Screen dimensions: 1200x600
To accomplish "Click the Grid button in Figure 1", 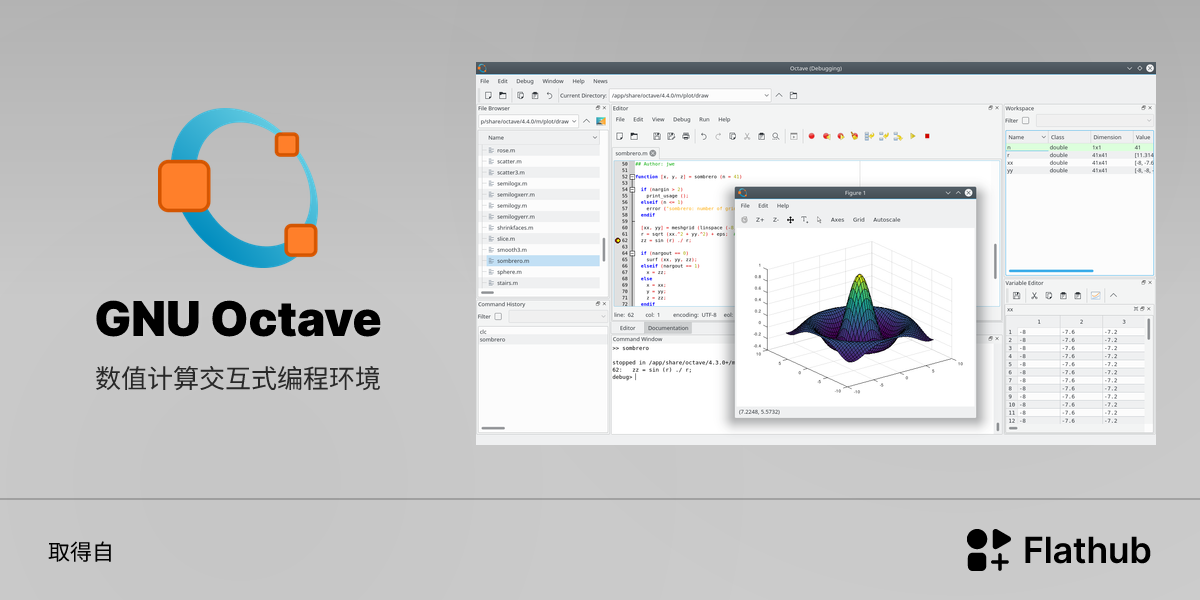I will [x=859, y=220].
